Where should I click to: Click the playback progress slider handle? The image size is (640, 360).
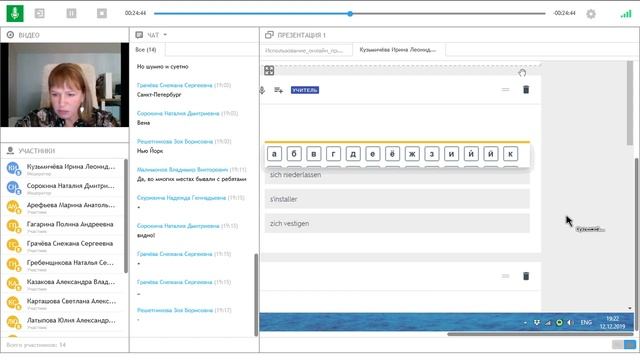350,13
